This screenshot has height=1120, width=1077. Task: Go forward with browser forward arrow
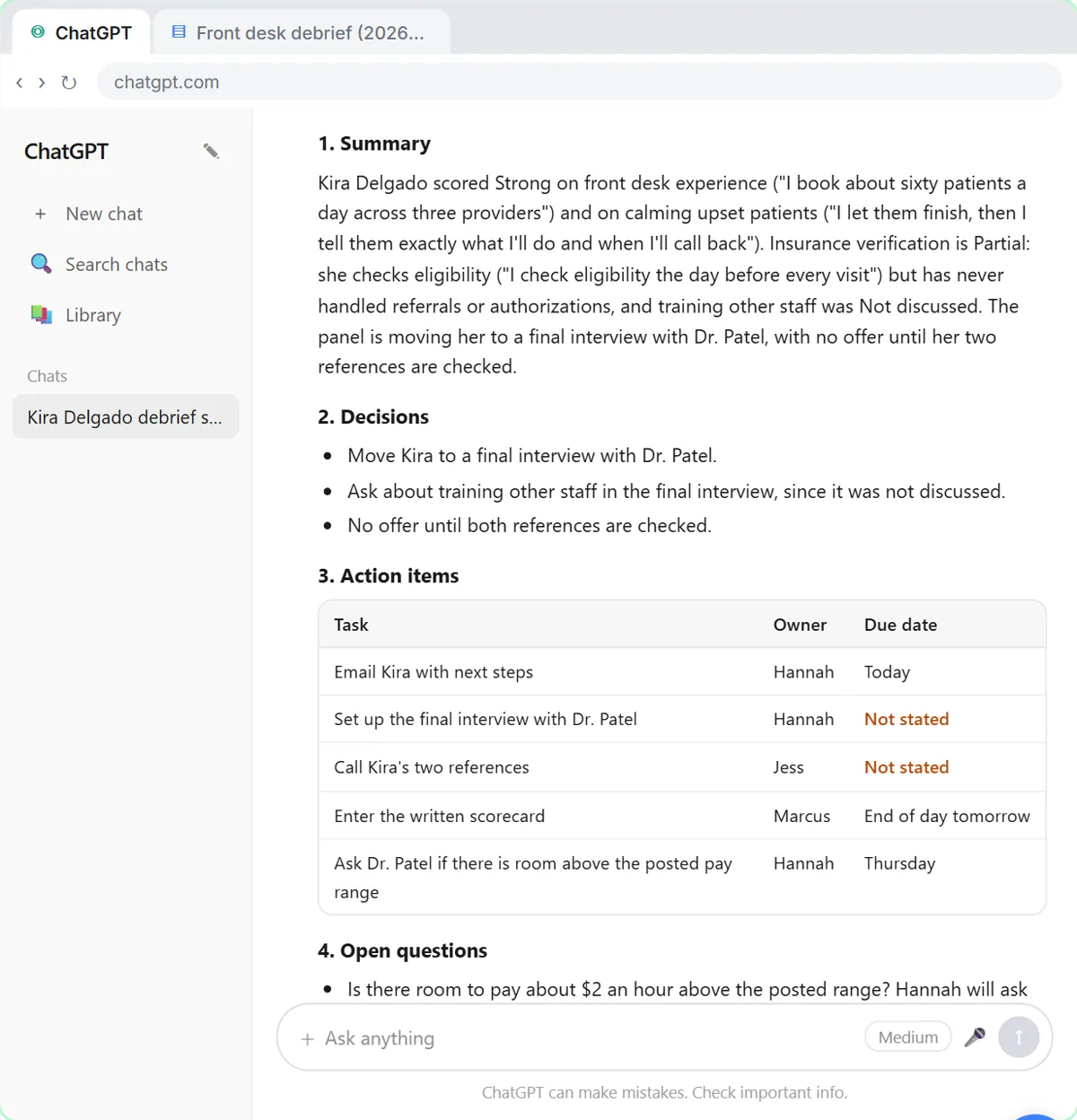click(41, 83)
